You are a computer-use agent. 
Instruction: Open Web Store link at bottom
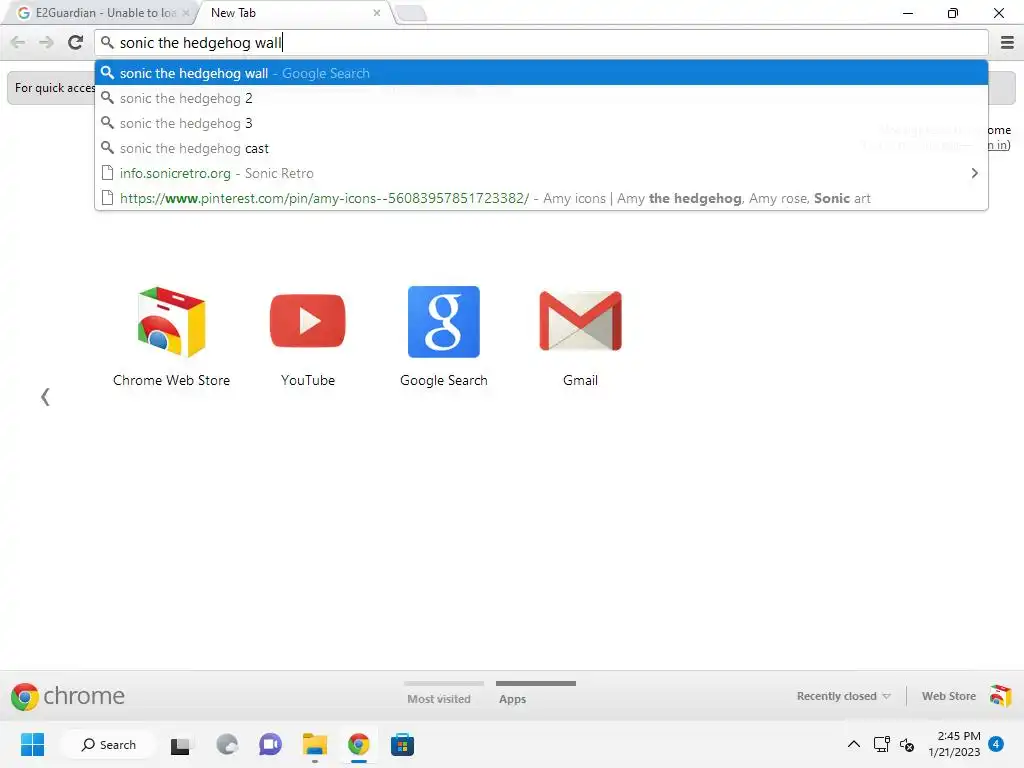coord(948,696)
